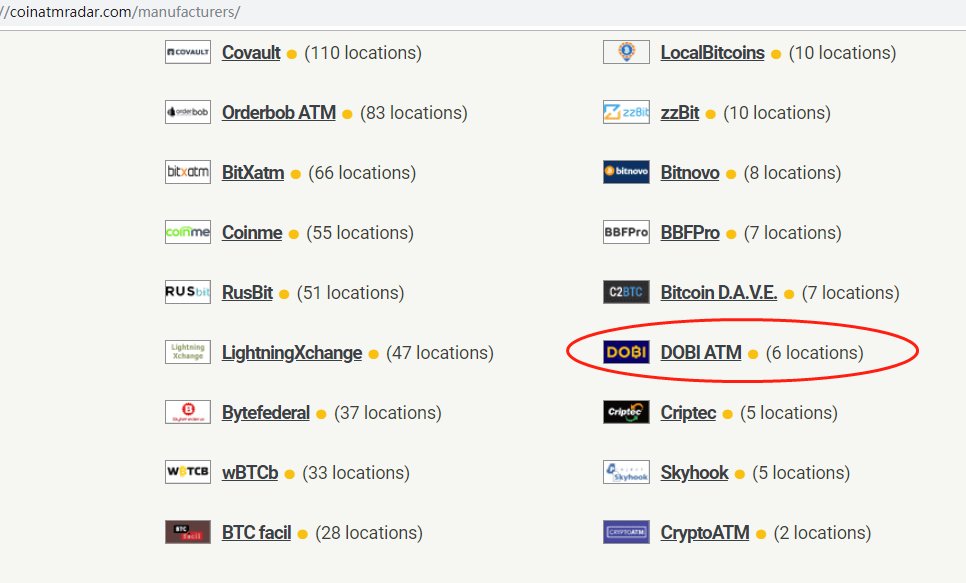Click the "(28 locations)" text by BTC facil
This screenshot has height=583, width=966.
tap(369, 532)
